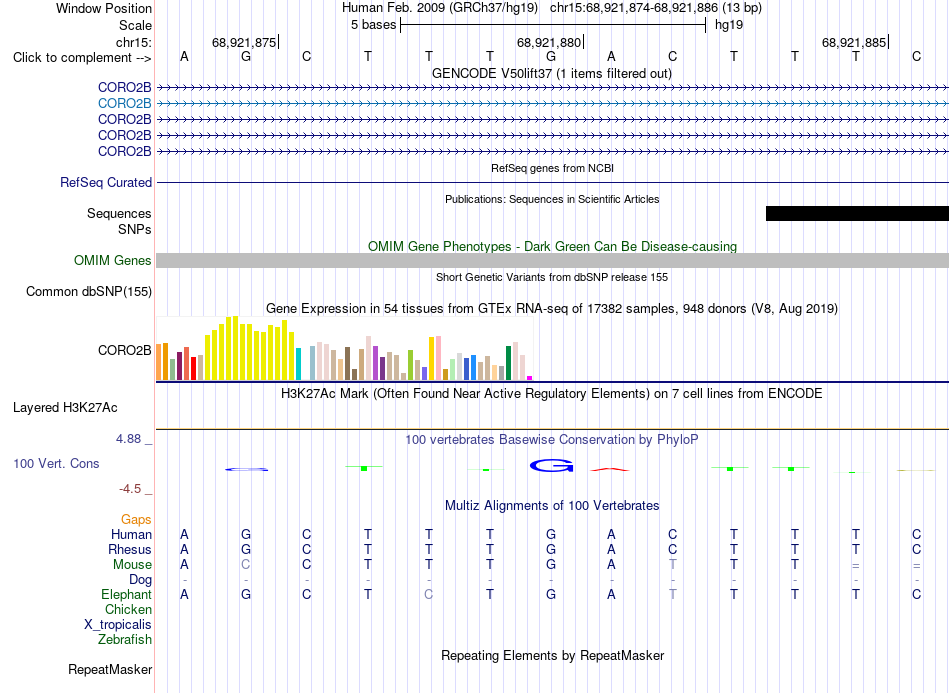Click the 'Click to complement -->' label

[82, 58]
